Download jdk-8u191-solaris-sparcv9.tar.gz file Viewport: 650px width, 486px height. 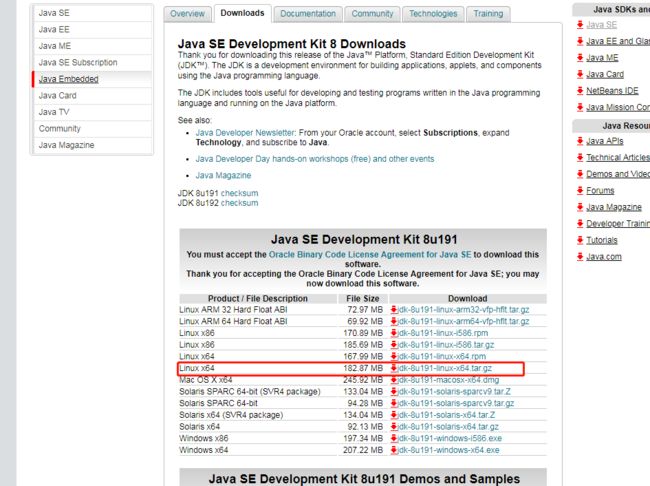[x=456, y=403]
